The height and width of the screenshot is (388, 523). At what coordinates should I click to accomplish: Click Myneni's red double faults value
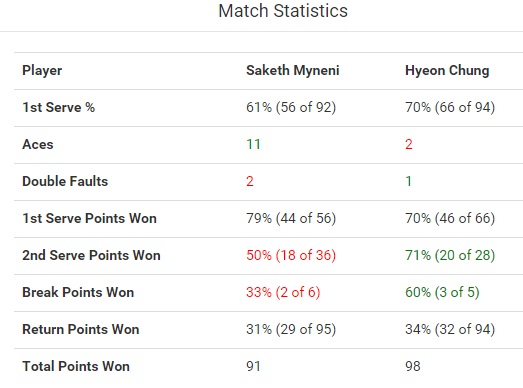pos(250,181)
